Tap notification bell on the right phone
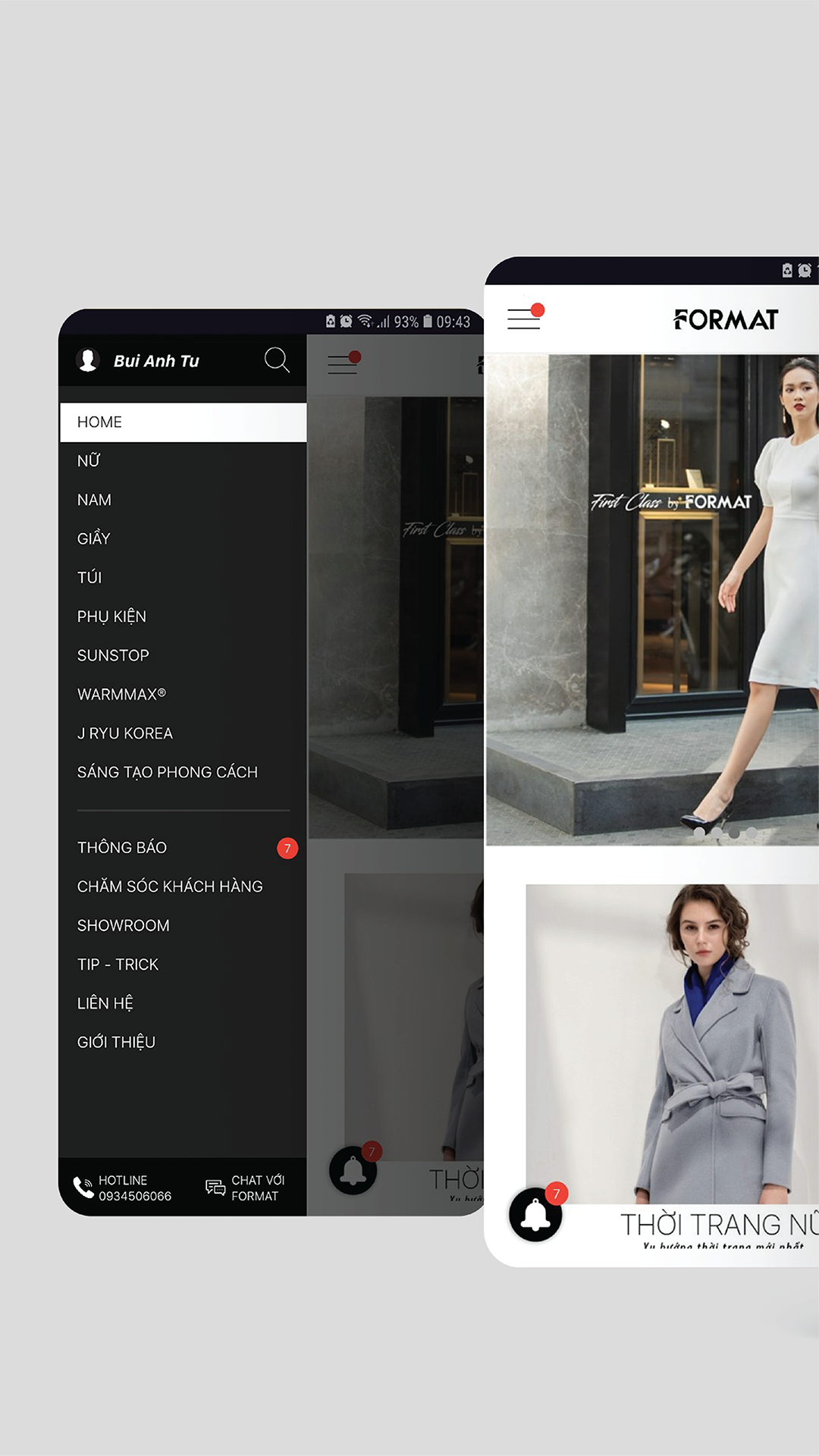 (535, 1214)
